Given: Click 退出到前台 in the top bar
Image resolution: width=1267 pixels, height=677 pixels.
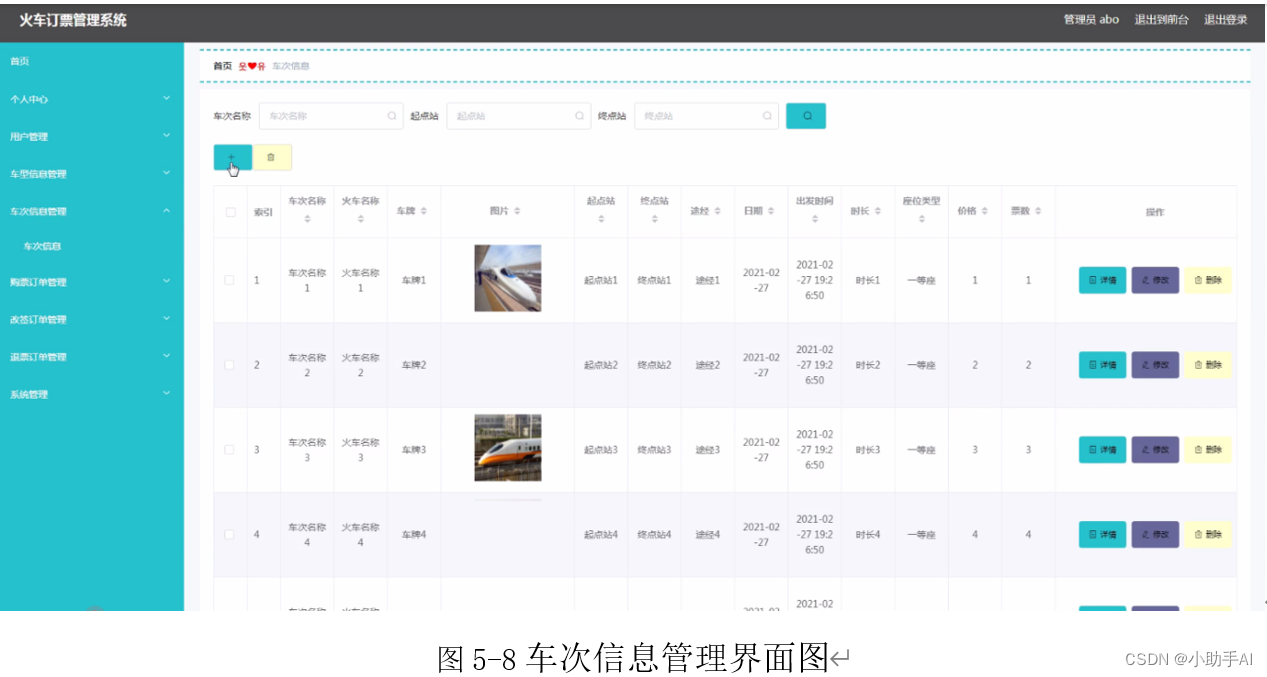Looking at the screenshot, I should pyautogui.click(x=1163, y=19).
